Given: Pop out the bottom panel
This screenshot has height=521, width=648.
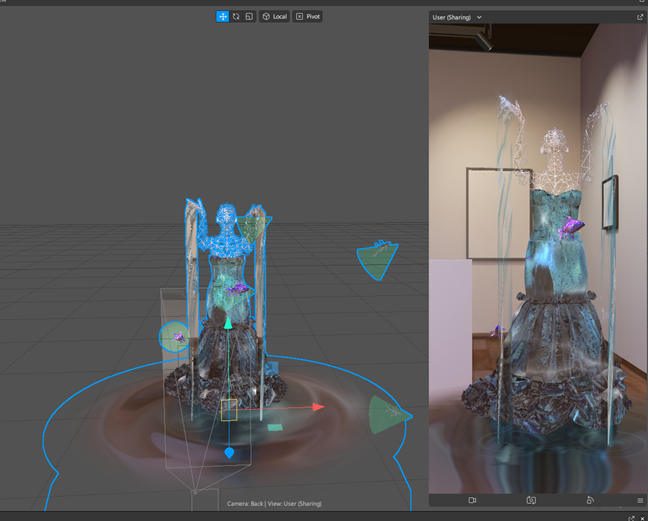Looking at the screenshot, I should pyautogui.click(x=631, y=518).
